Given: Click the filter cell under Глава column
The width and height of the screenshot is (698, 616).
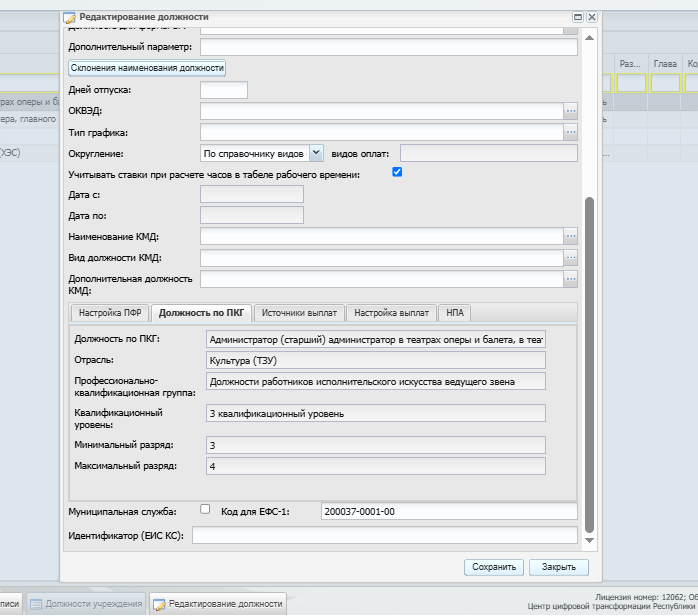Looking at the screenshot, I should (665, 83).
